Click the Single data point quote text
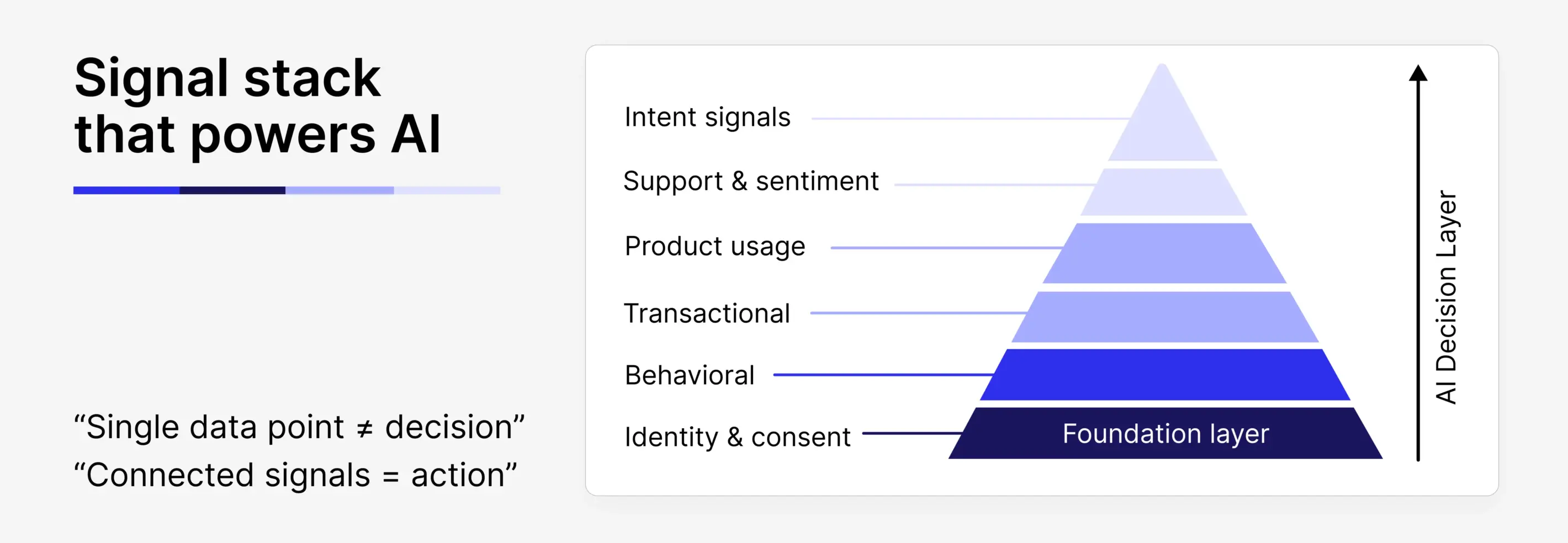This screenshot has width=1568, height=543. click(x=299, y=427)
